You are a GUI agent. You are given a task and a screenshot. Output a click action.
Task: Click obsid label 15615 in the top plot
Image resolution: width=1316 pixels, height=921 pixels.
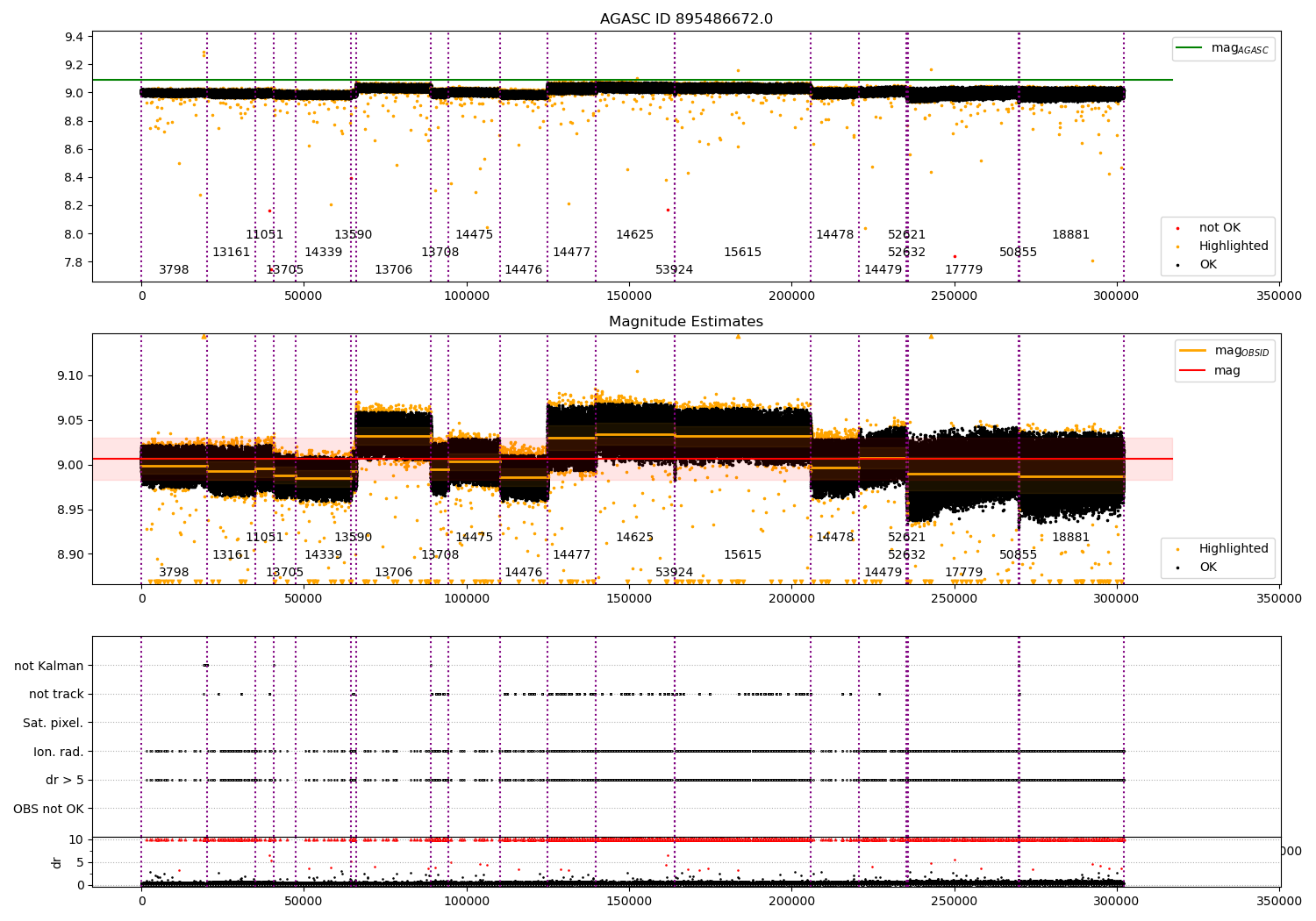tap(743, 252)
